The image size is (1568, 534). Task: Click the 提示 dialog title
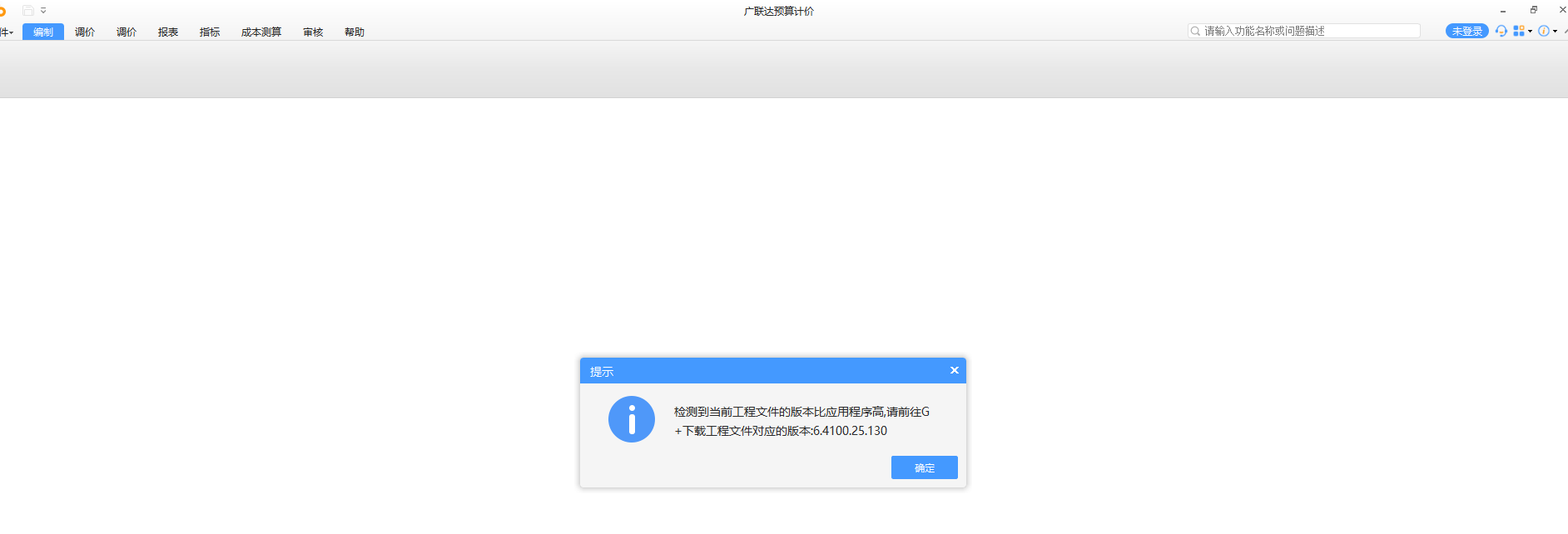point(602,372)
